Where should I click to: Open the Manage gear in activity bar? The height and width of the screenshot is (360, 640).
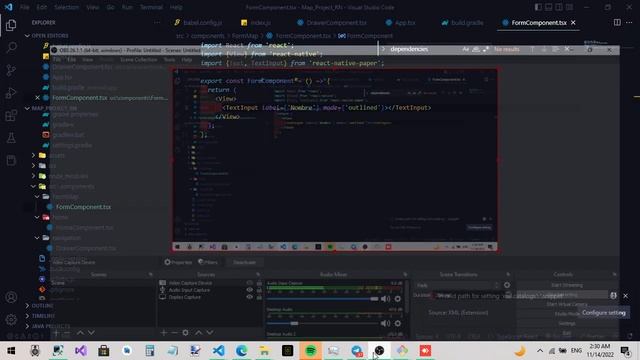point(11,320)
